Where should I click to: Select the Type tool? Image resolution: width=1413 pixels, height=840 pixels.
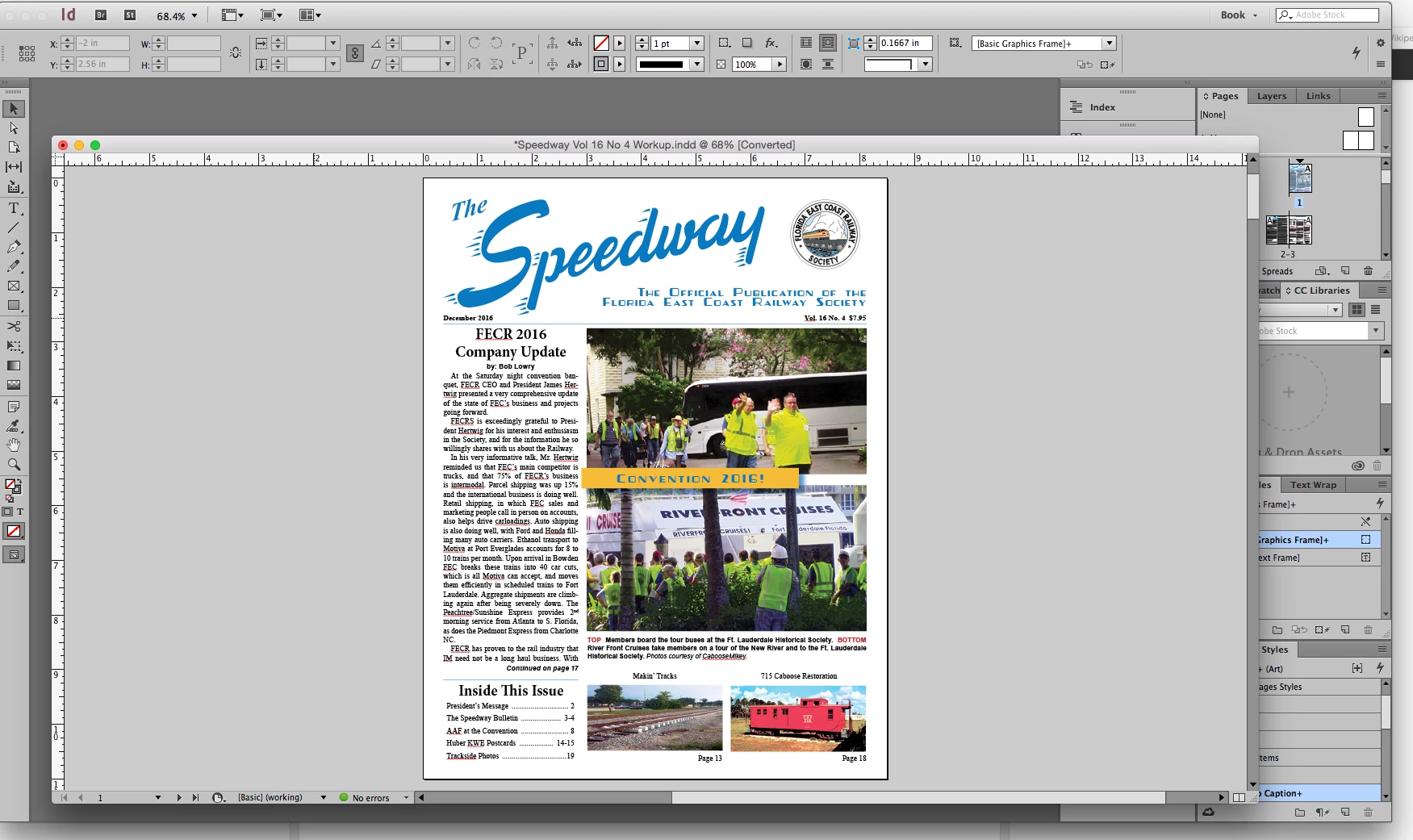pos(14,208)
